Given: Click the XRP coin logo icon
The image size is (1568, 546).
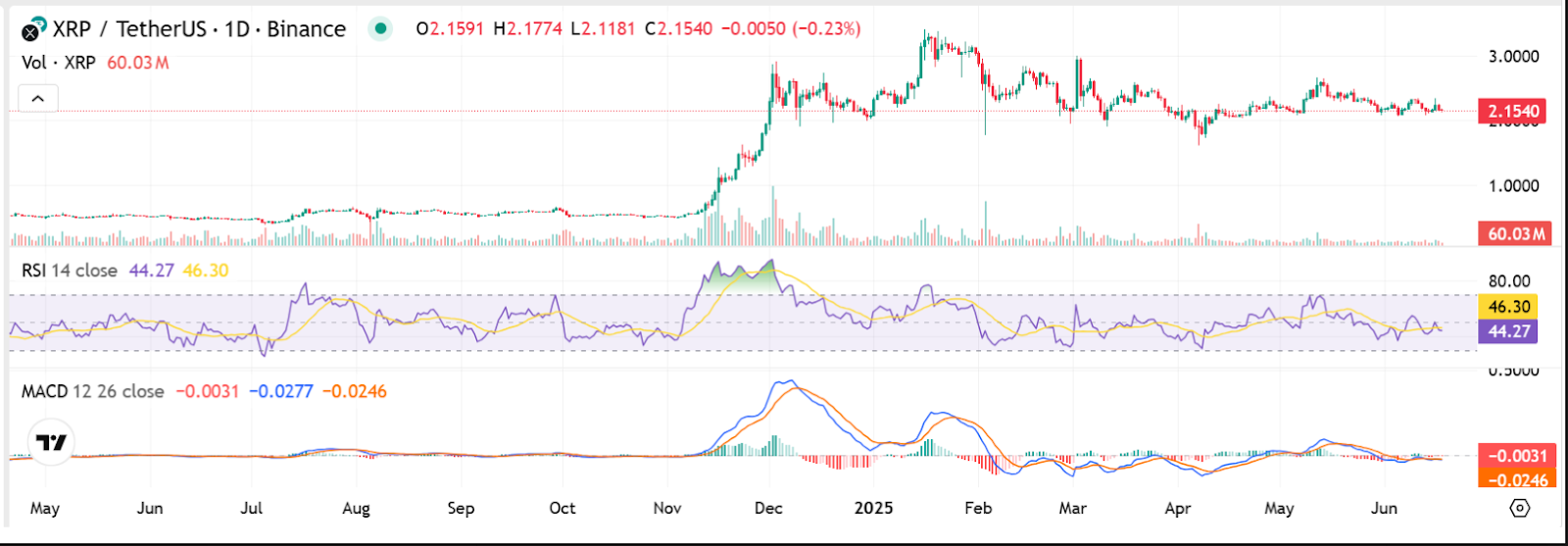Looking at the screenshot, I should (33, 29).
